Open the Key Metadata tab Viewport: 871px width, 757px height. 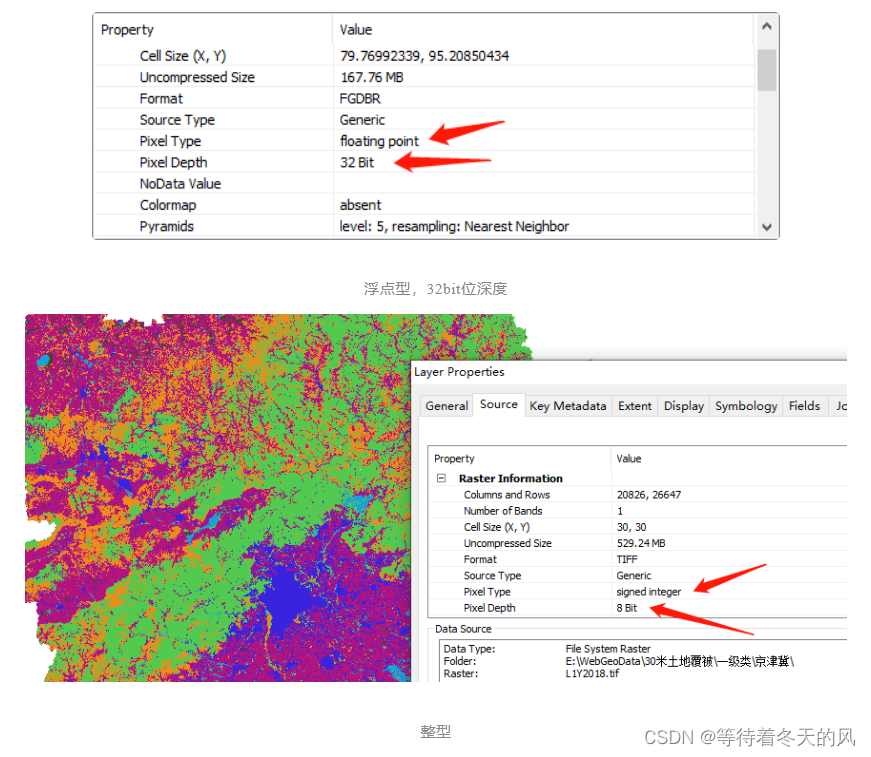pos(567,405)
